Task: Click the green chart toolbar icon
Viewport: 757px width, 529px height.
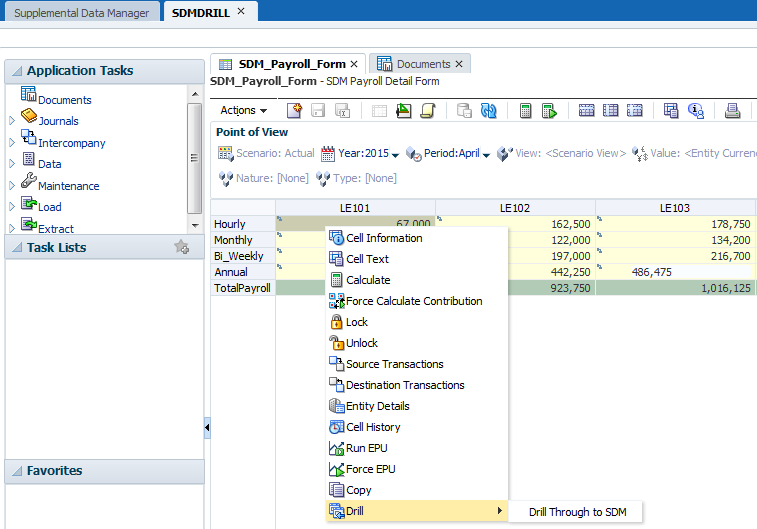Action: click(404, 111)
